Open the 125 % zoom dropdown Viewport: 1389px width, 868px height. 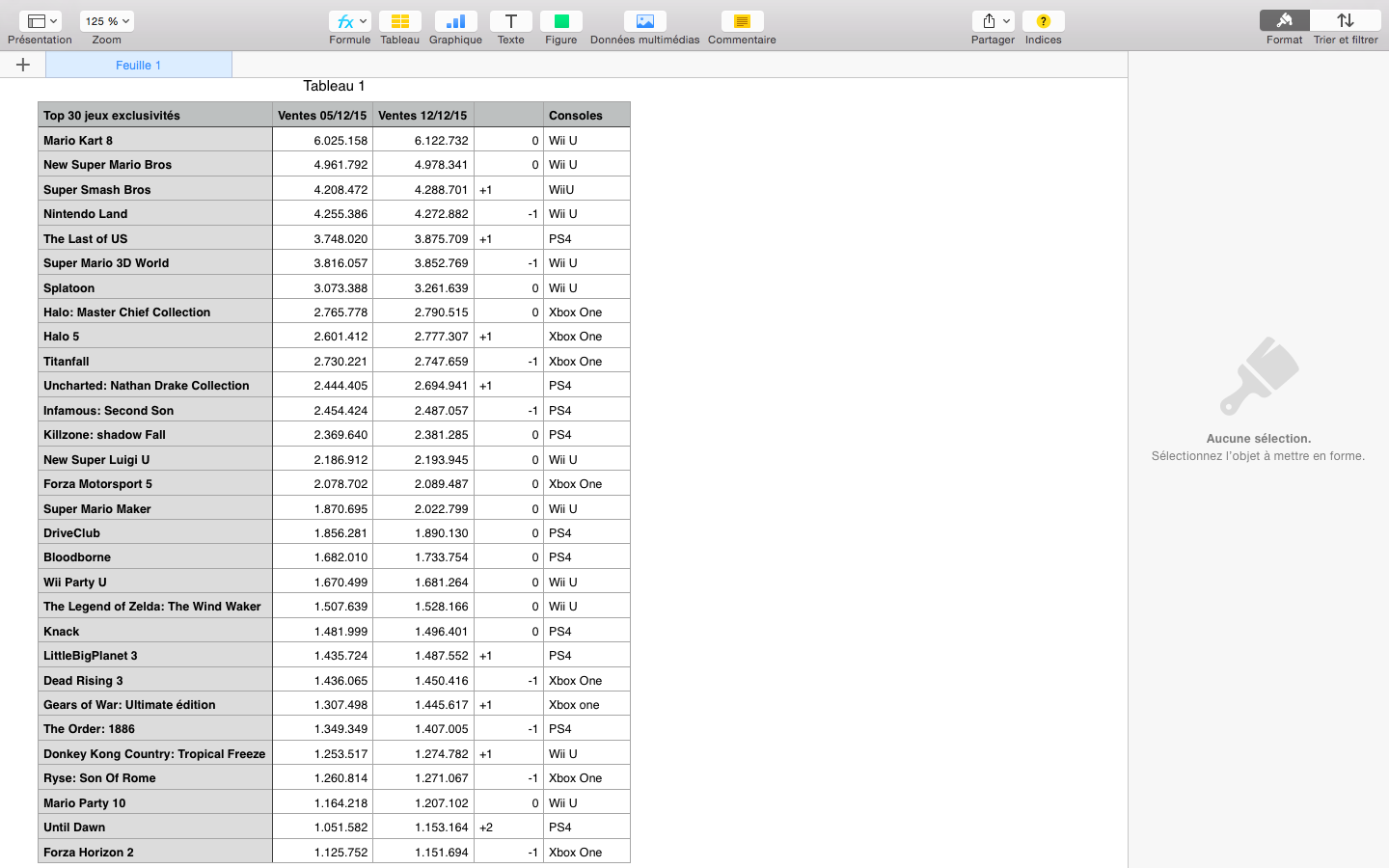tap(107, 21)
